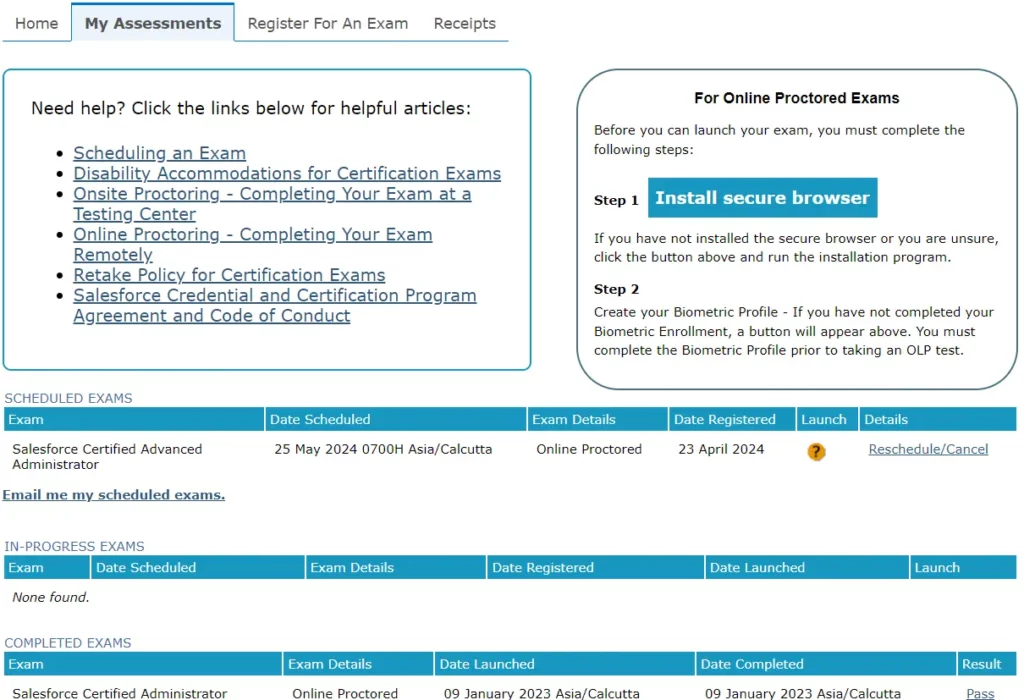Click None found under In-Progress Exams

50,597
